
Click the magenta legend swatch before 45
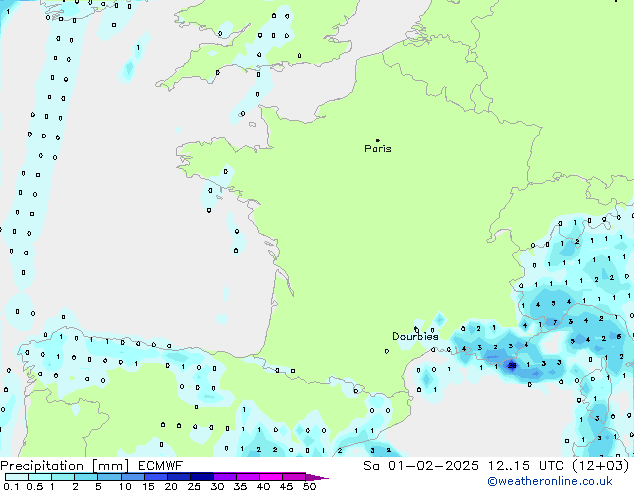point(271,477)
